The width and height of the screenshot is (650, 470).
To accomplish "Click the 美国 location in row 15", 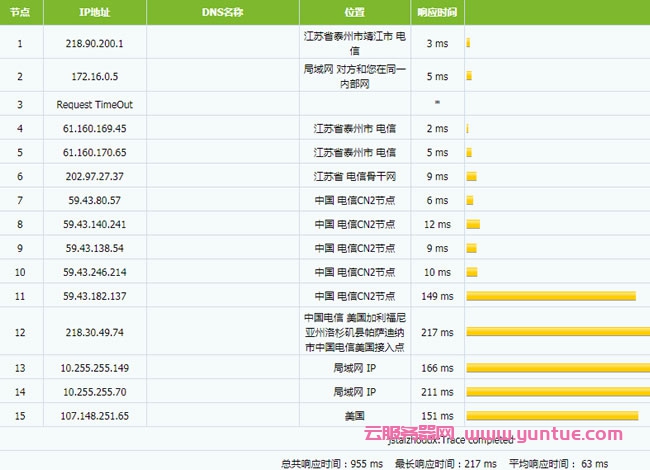I will coord(354,416).
